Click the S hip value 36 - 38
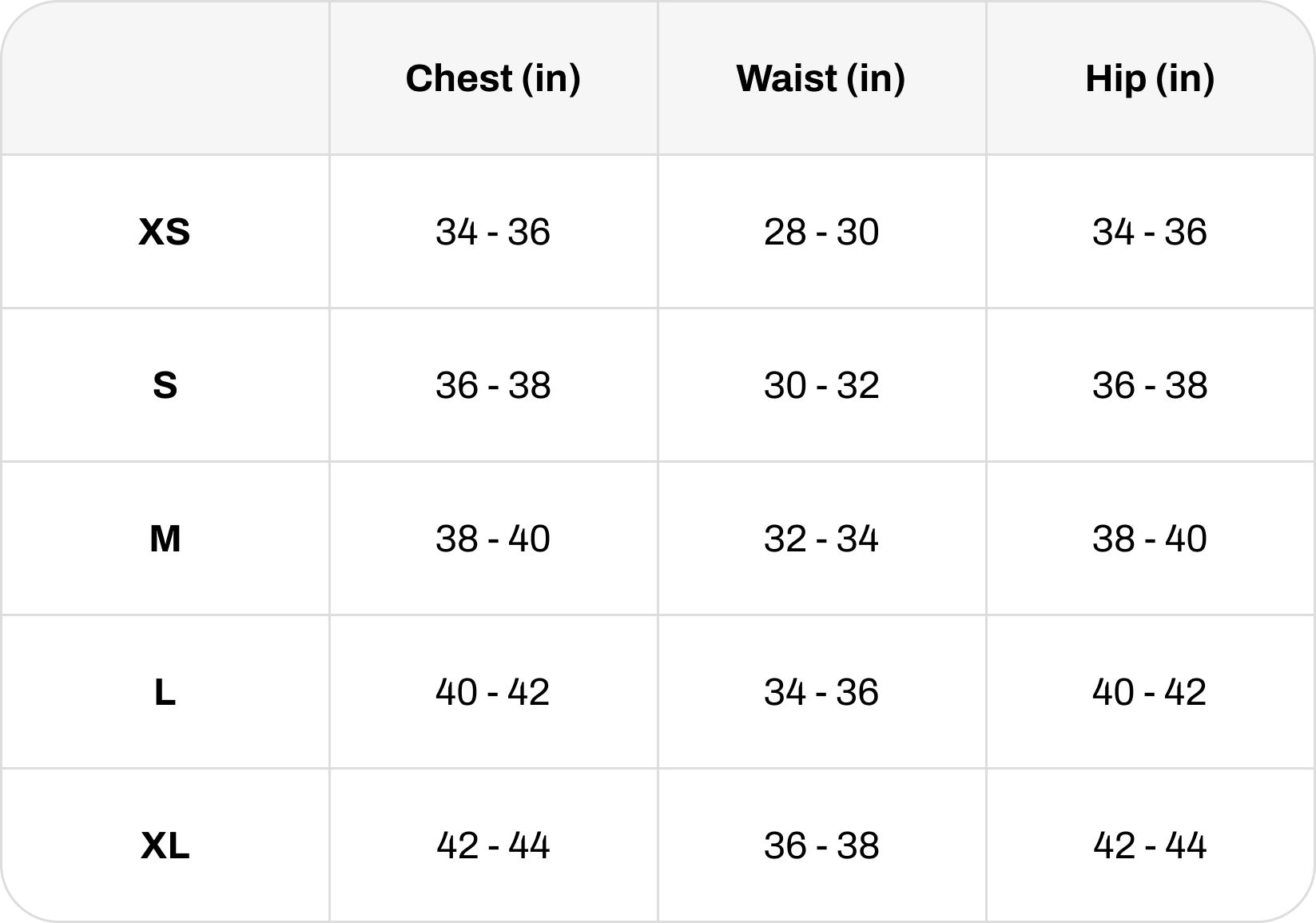The height and width of the screenshot is (923, 1316). click(1150, 385)
